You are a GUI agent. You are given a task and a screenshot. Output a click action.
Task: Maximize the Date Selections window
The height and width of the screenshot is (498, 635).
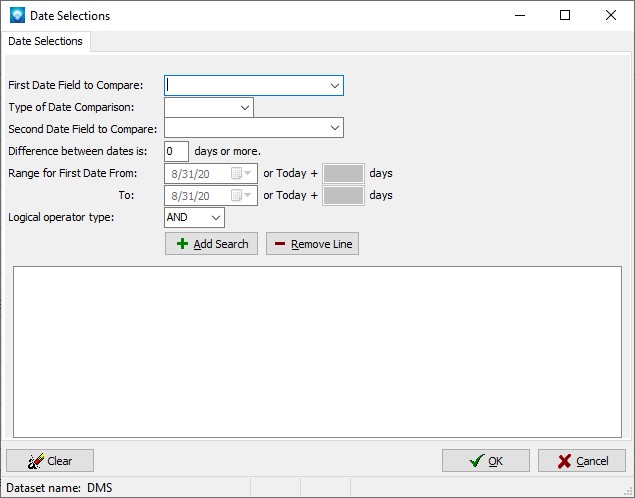(565, 16)
